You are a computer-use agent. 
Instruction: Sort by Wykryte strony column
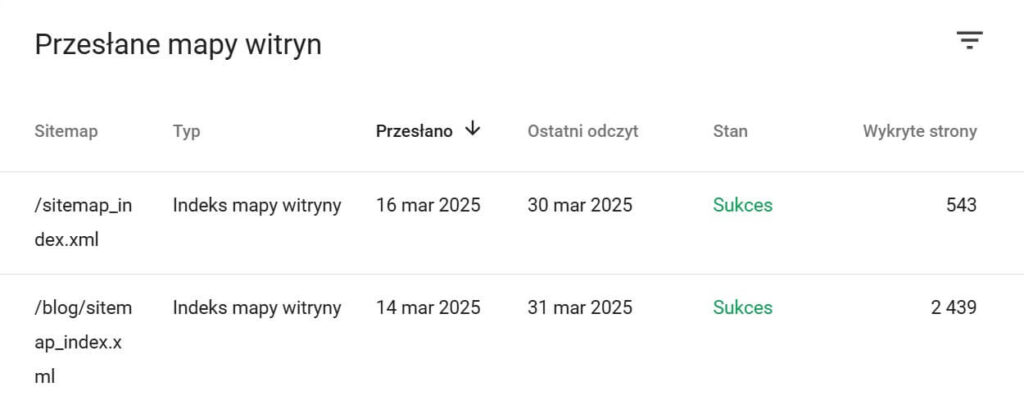[920, 131]
